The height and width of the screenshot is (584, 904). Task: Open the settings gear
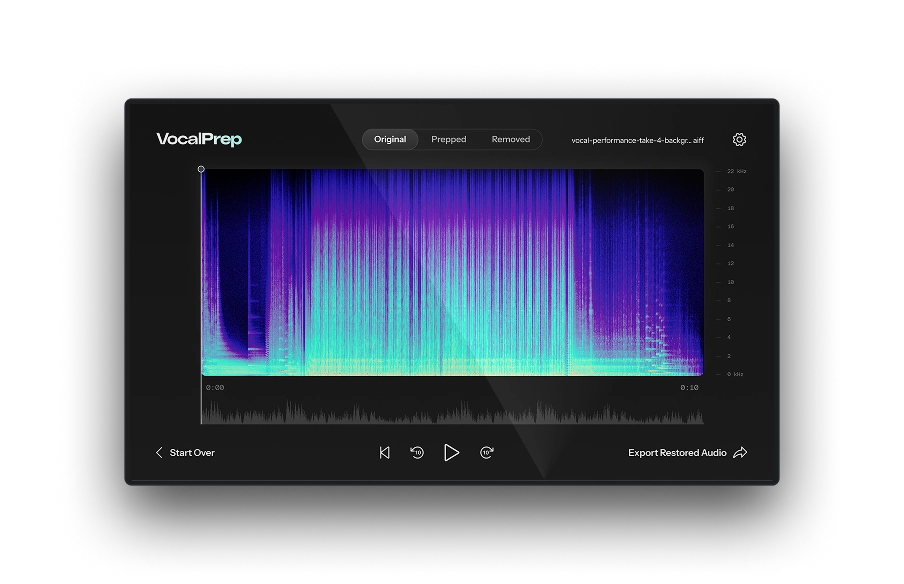click(739, 139)
